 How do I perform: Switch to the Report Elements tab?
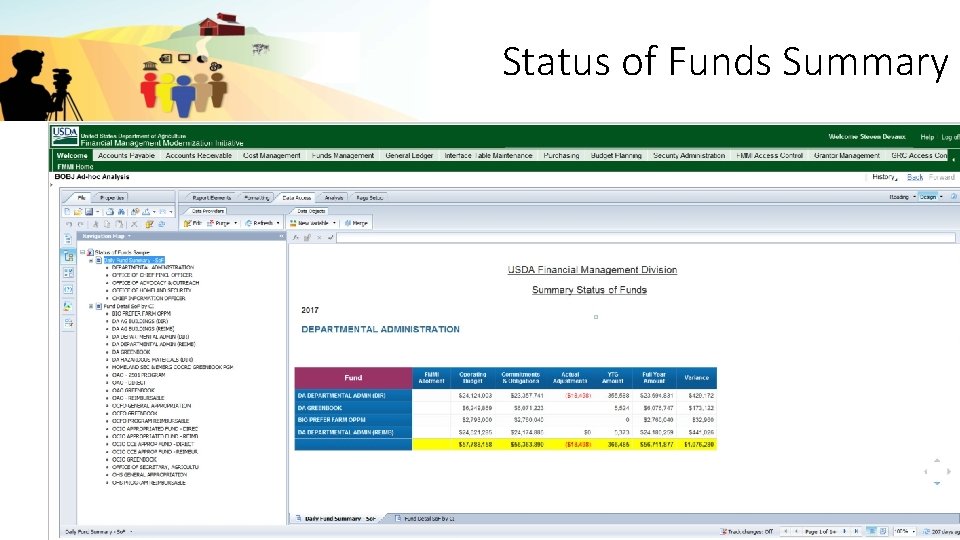tap(211, 198)
